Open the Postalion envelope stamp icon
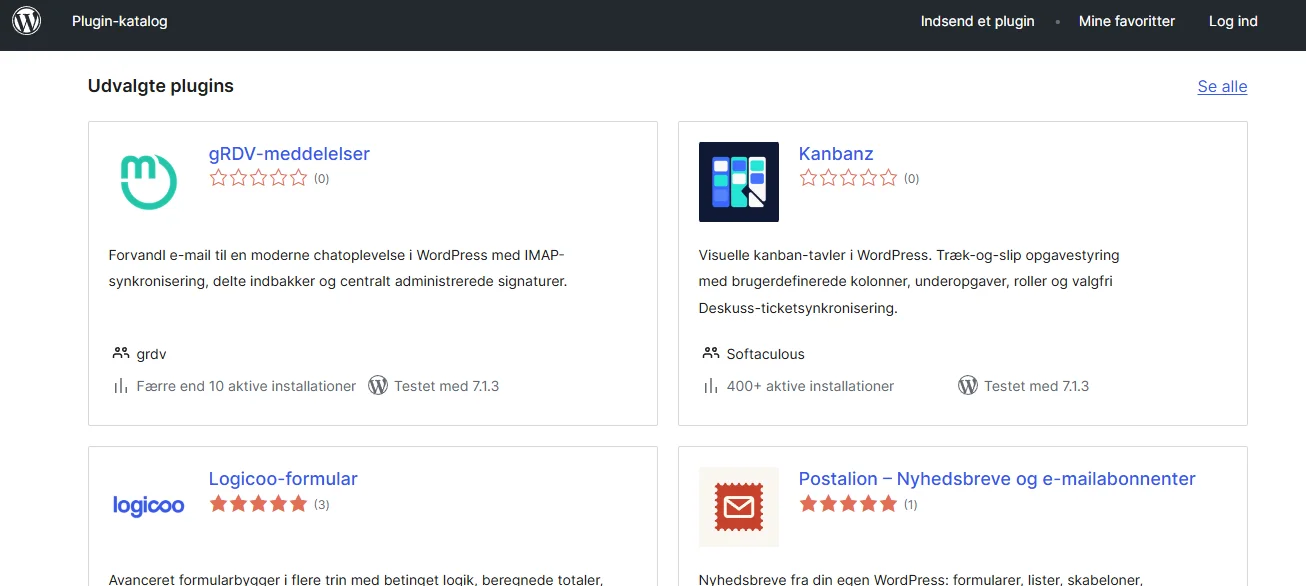Screen dimensions: 1306x586 [739, 506]
